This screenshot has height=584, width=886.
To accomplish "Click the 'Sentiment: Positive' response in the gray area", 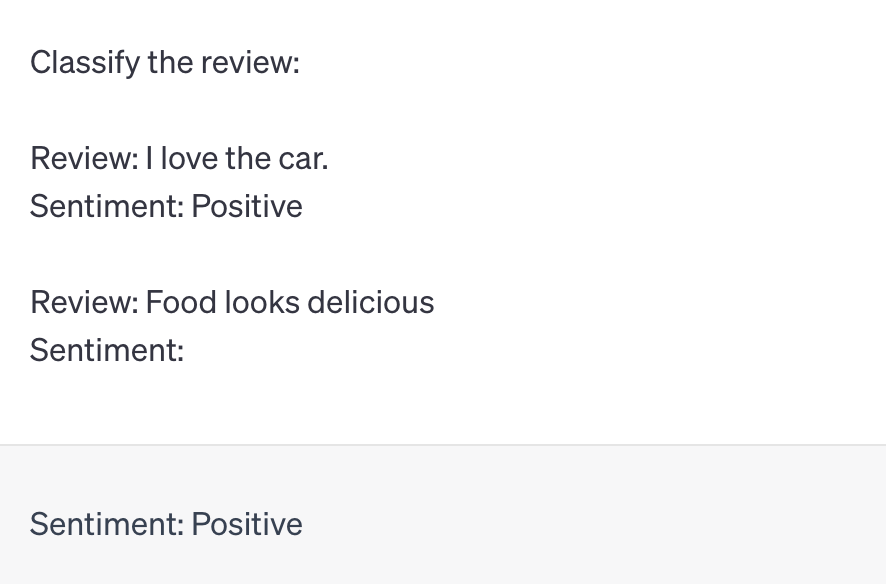I will [166, 524].
